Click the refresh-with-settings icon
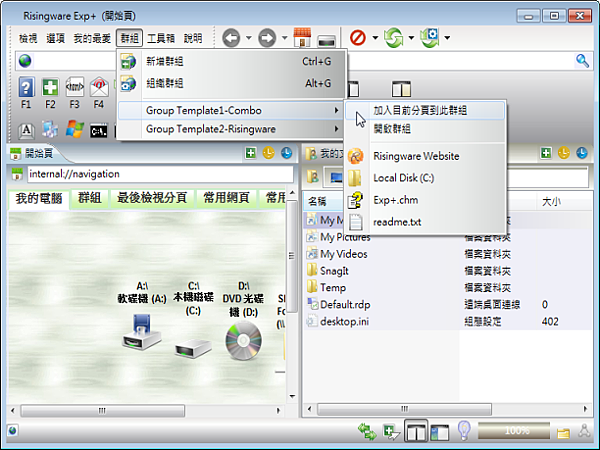Screen dimensions: 600x450 coord(430,38)
